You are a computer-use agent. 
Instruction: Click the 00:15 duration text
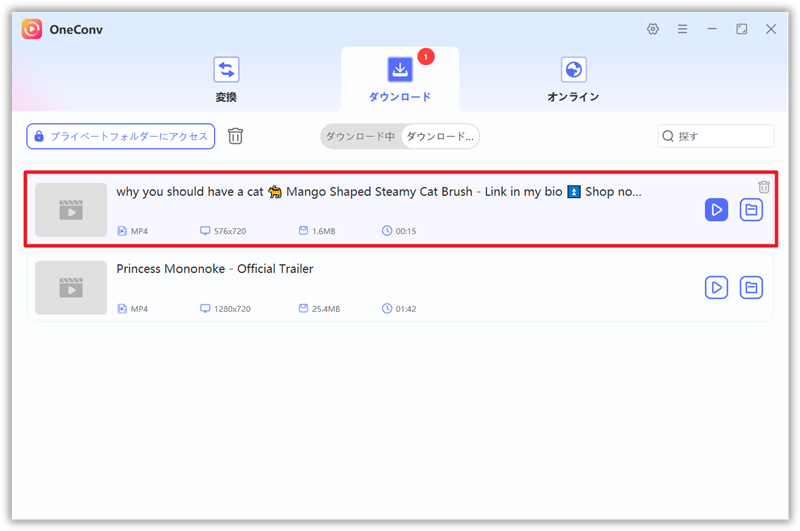tap(406, 231)
